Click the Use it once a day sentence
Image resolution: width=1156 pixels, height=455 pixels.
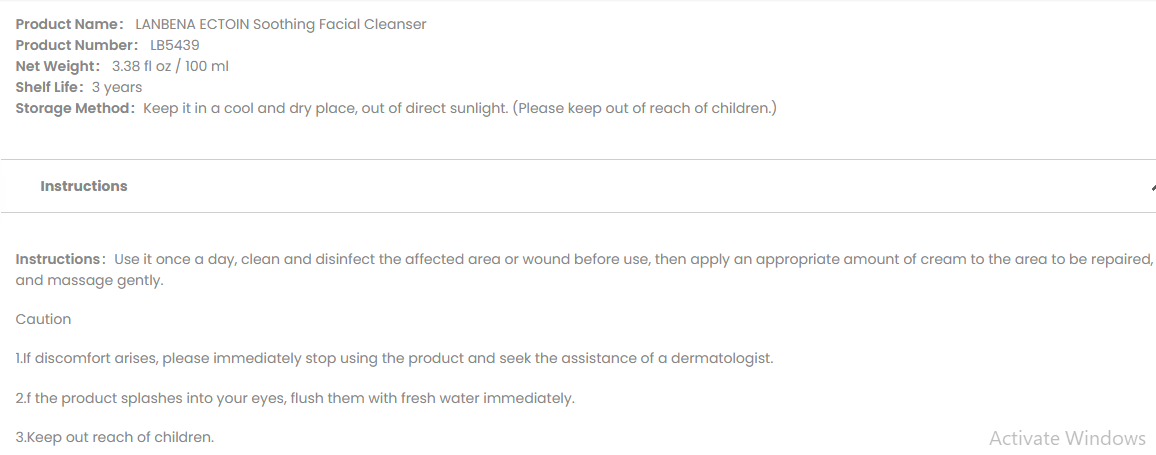coord(633,260)
